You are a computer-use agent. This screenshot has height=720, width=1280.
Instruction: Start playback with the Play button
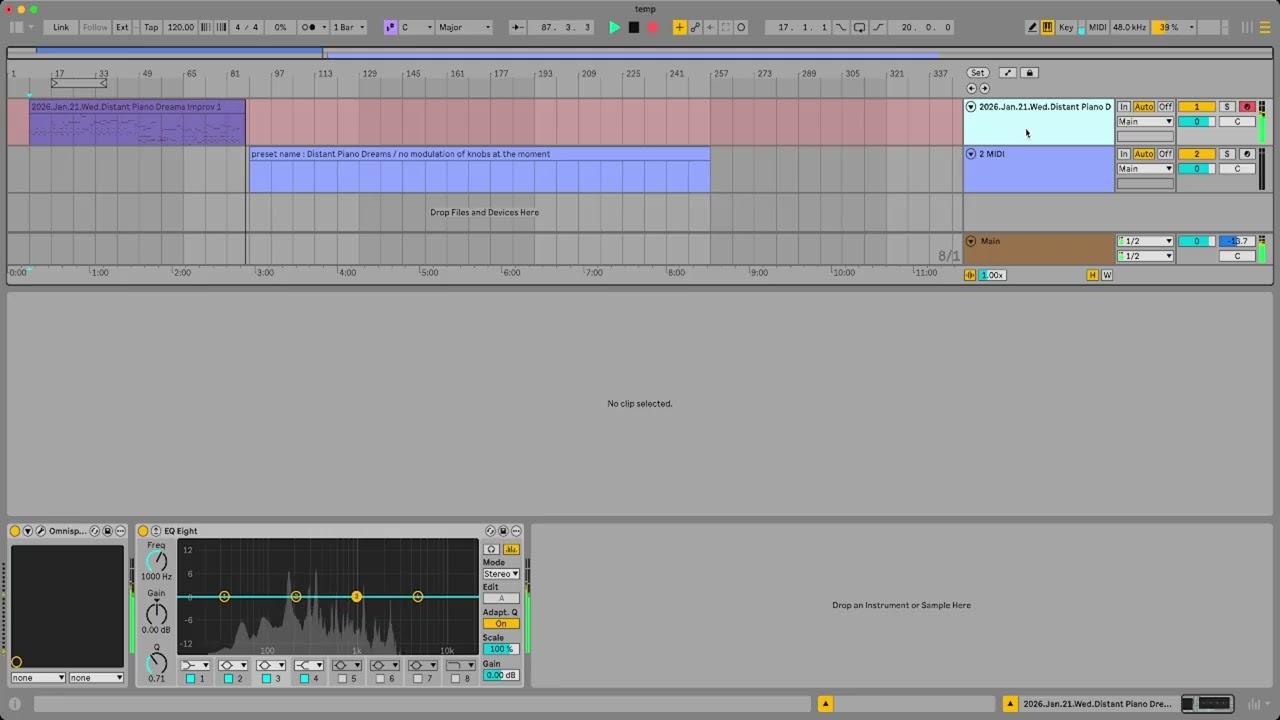pos(614,27)
